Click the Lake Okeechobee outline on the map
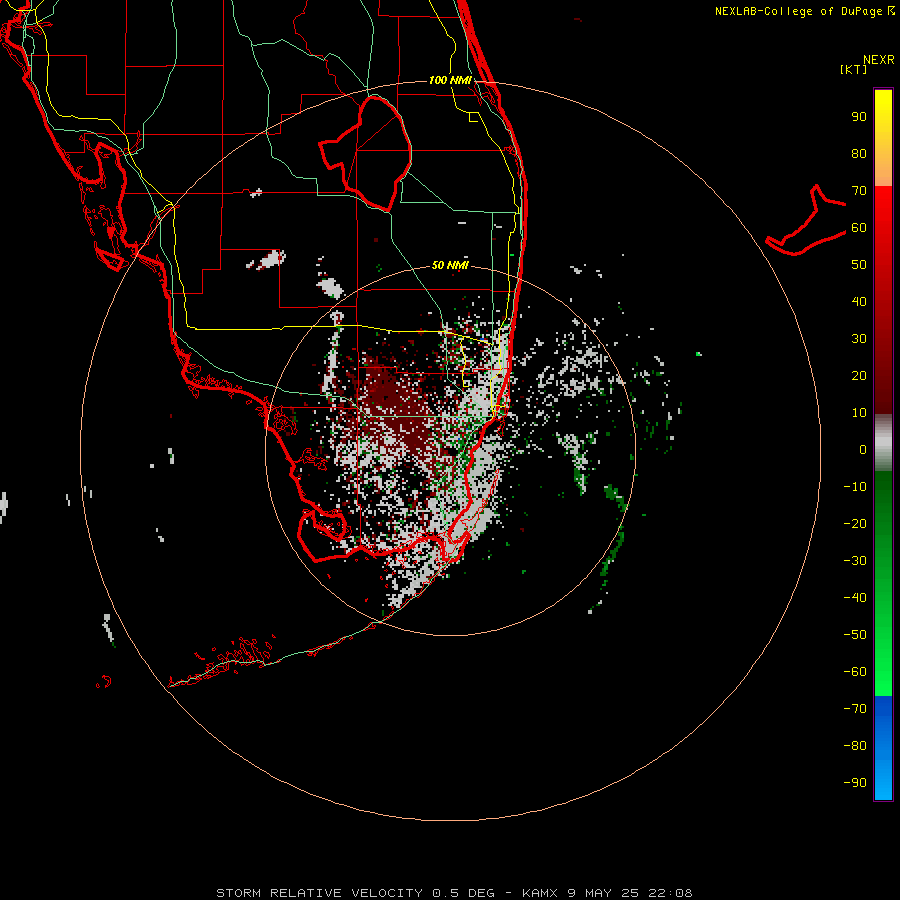Viewport: 900px width, 900px height. (x=367, y=152)
